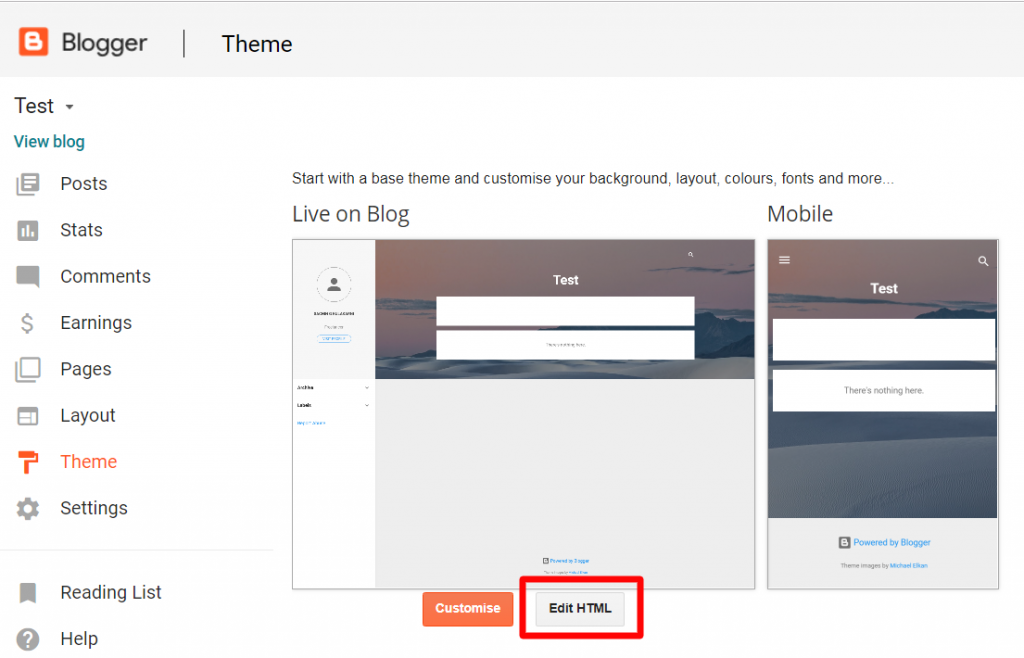Click the View blog link

[49, 142]
